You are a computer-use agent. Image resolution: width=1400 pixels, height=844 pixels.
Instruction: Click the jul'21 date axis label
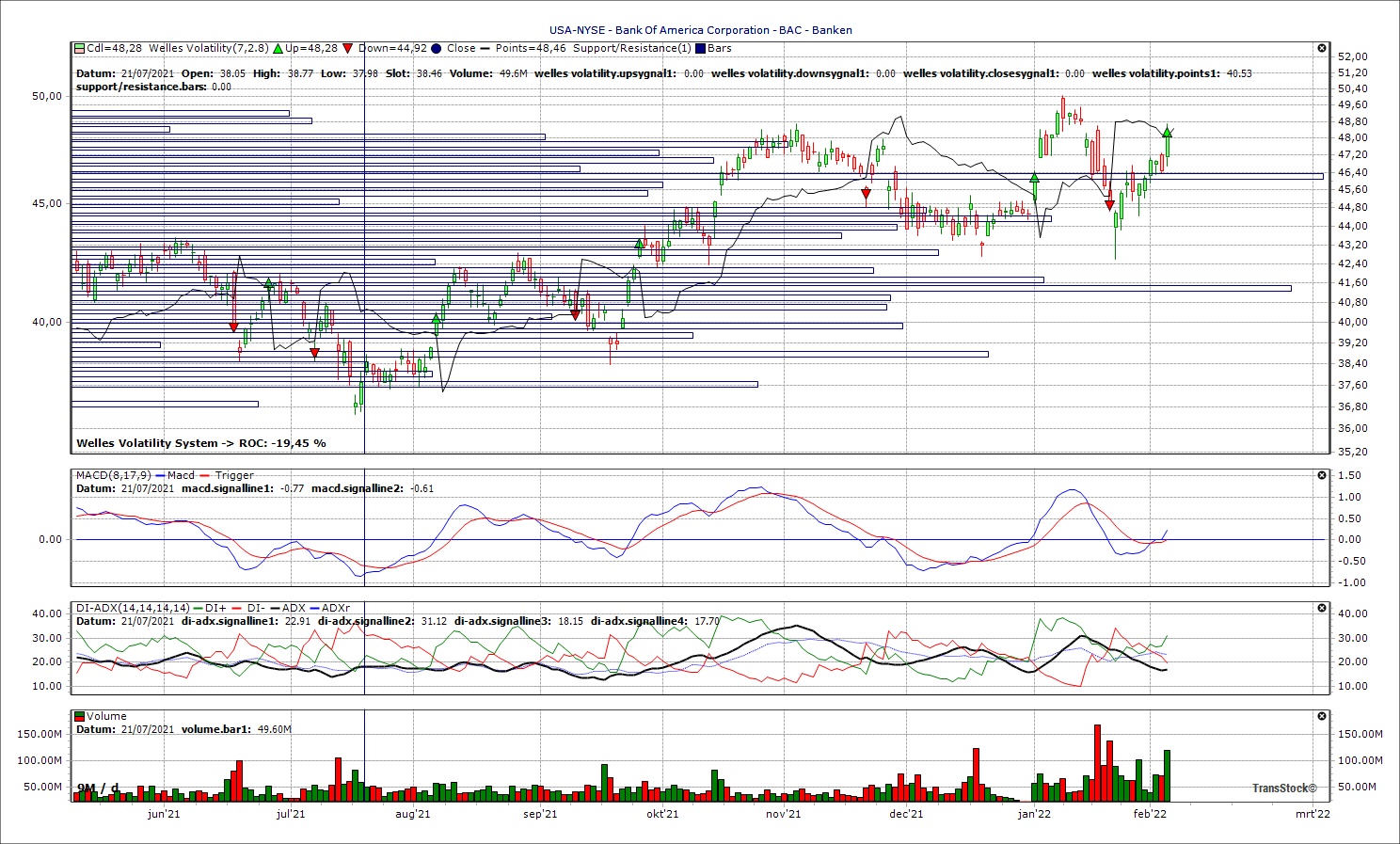click(x=290, y=814)
